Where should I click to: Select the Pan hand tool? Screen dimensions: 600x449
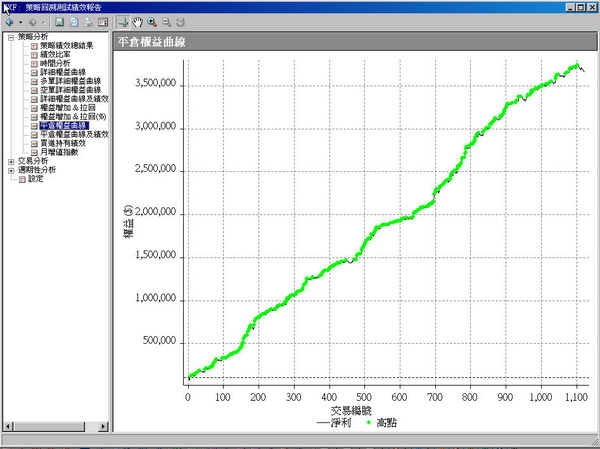click(x=137, y=22)
